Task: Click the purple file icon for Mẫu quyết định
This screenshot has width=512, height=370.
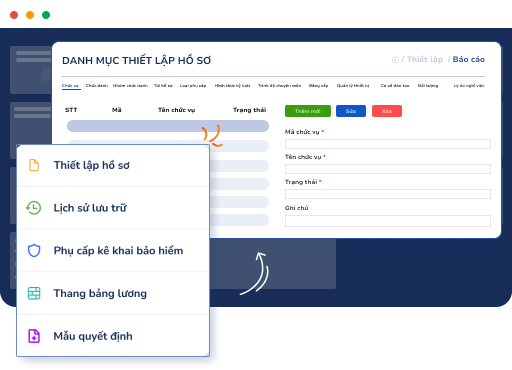Action: point(34,336)
